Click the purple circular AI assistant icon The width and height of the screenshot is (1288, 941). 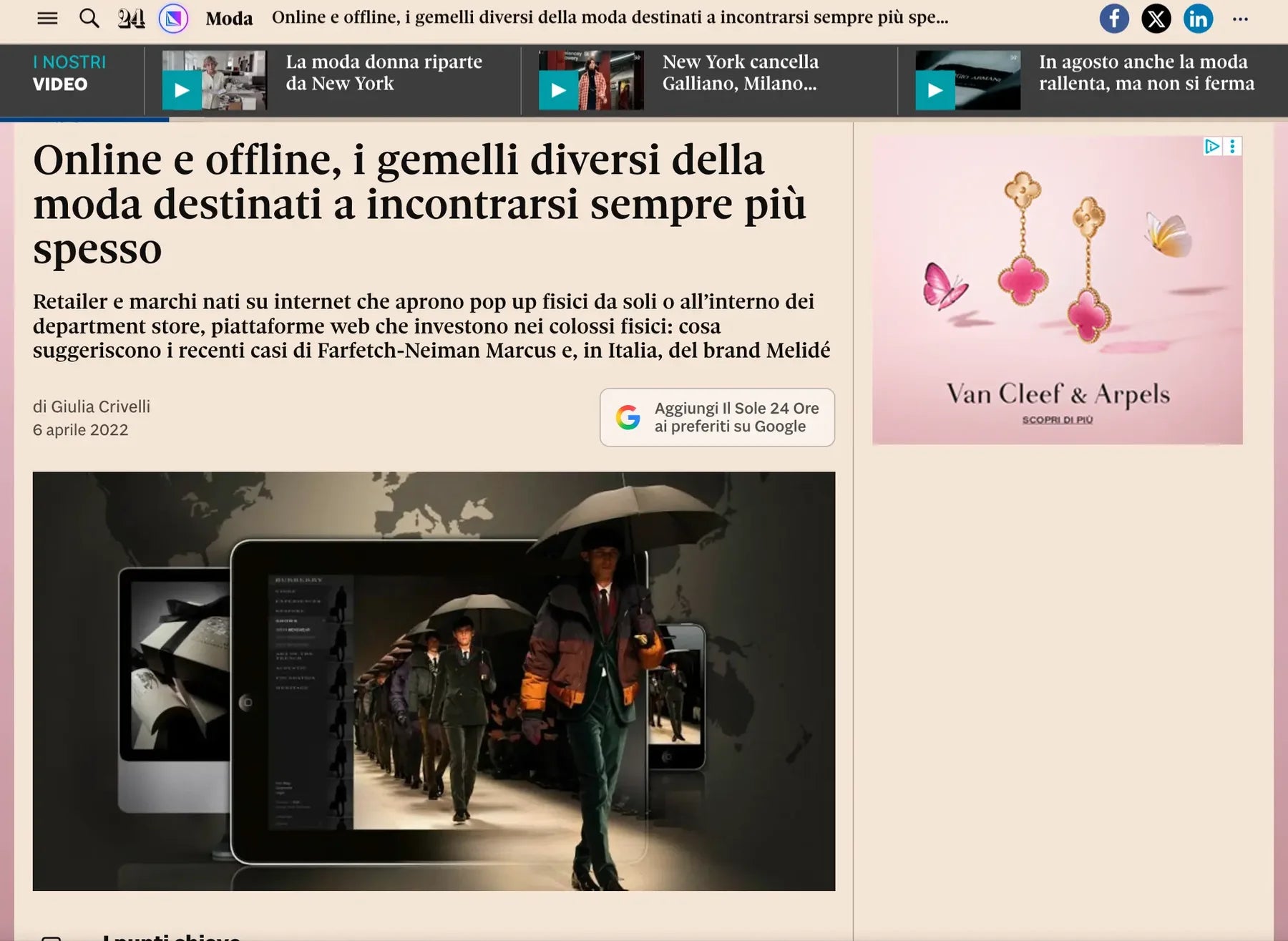(x=173, y=18)
